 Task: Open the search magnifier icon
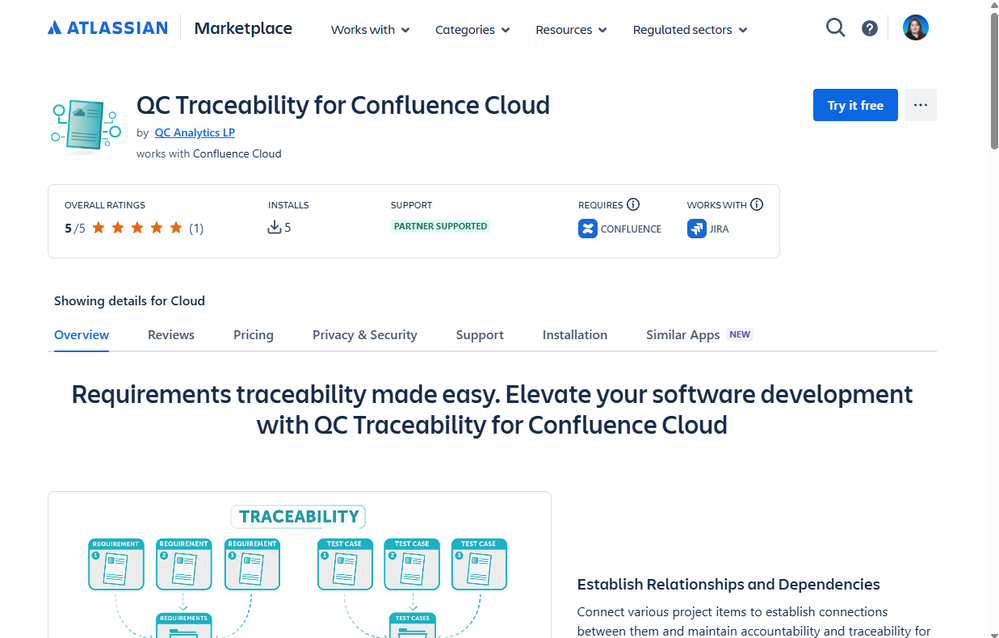[x=835, y=28]
